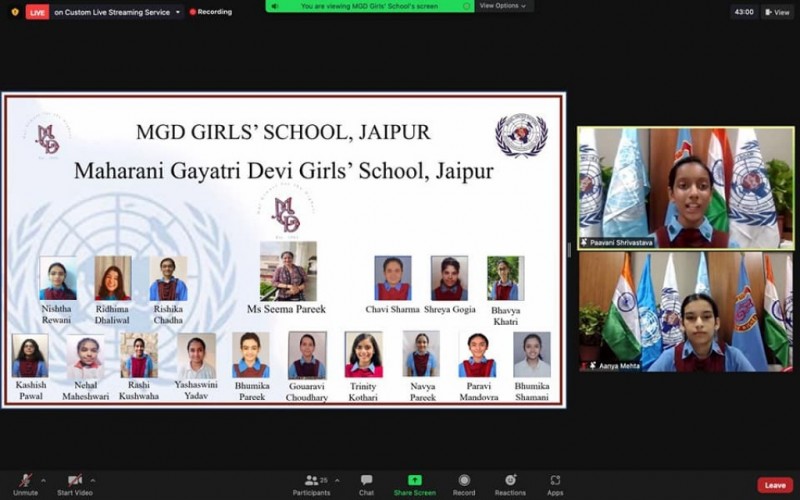Click Bhumika Pareek's photo on slide
The height and width of the screenshot is (500, 800).
pyautogui.click(x=251, y=355)
